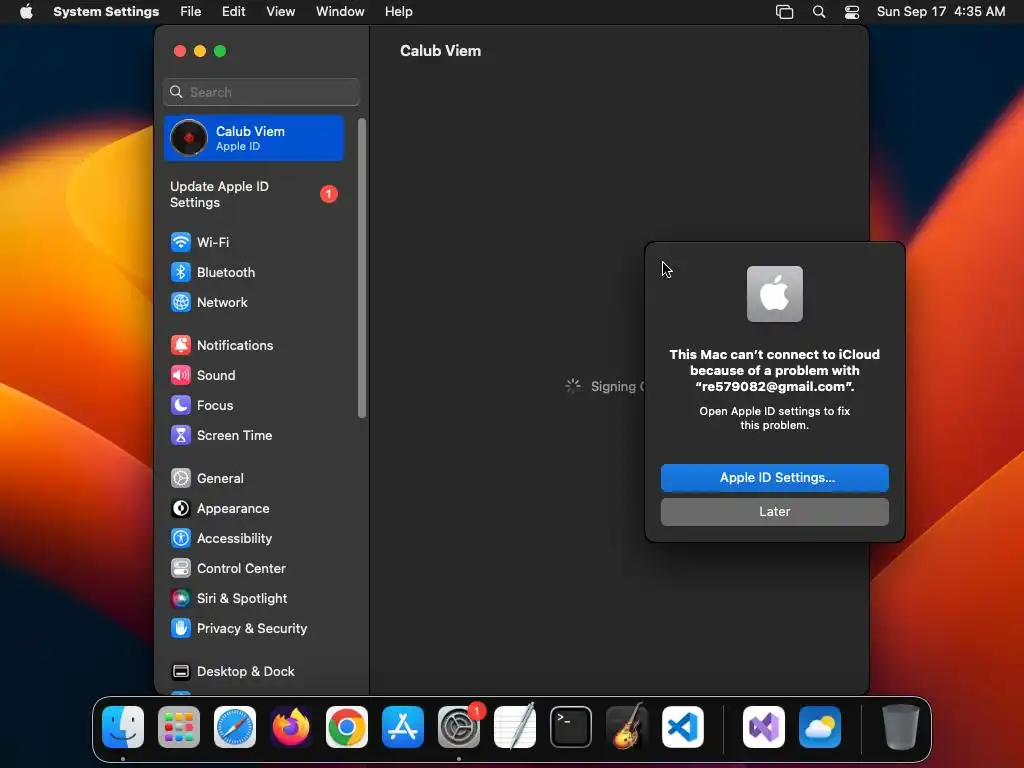This screenshot has width=1024, height=768.
Task: Open Spotlight search in menu bar
Action: point(819,12)
